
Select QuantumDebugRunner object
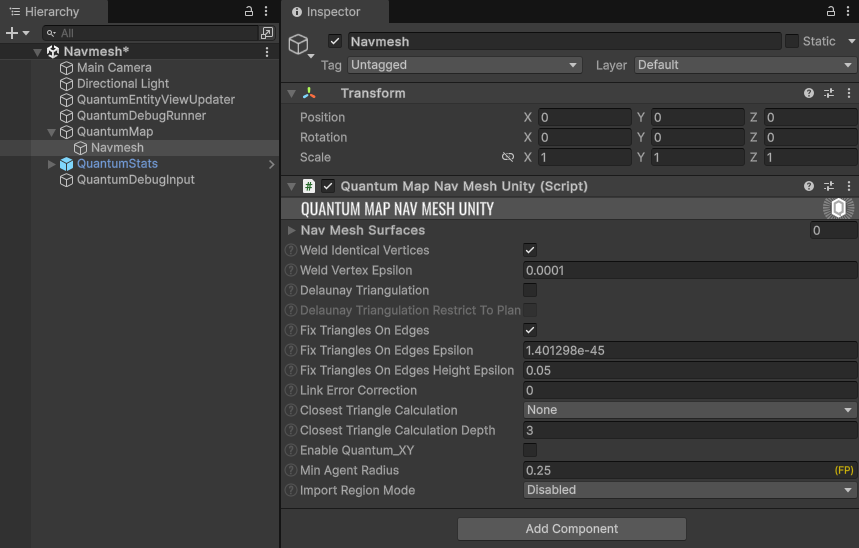pyautogui.click(x=141, y=116)
